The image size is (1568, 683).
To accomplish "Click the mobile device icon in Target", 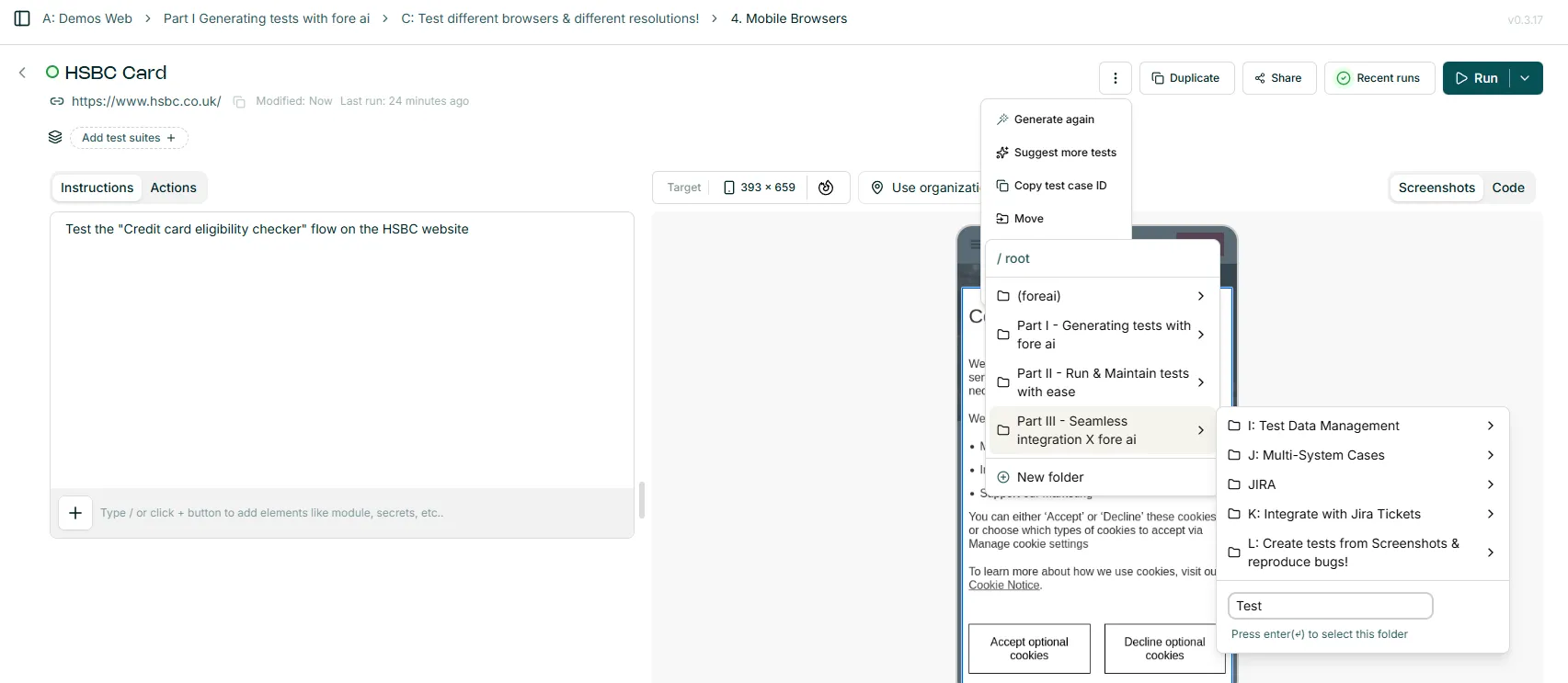I will point(729,188).
